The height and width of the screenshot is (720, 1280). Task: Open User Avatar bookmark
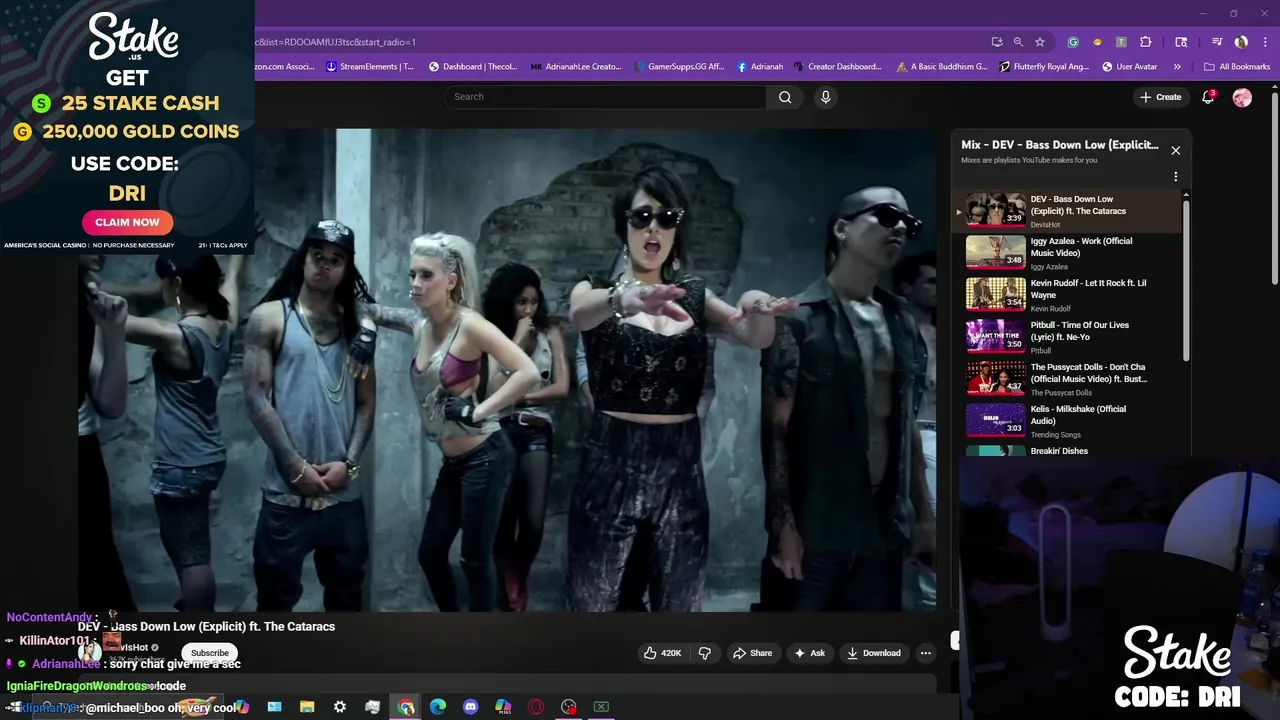tap(1130, 67)
